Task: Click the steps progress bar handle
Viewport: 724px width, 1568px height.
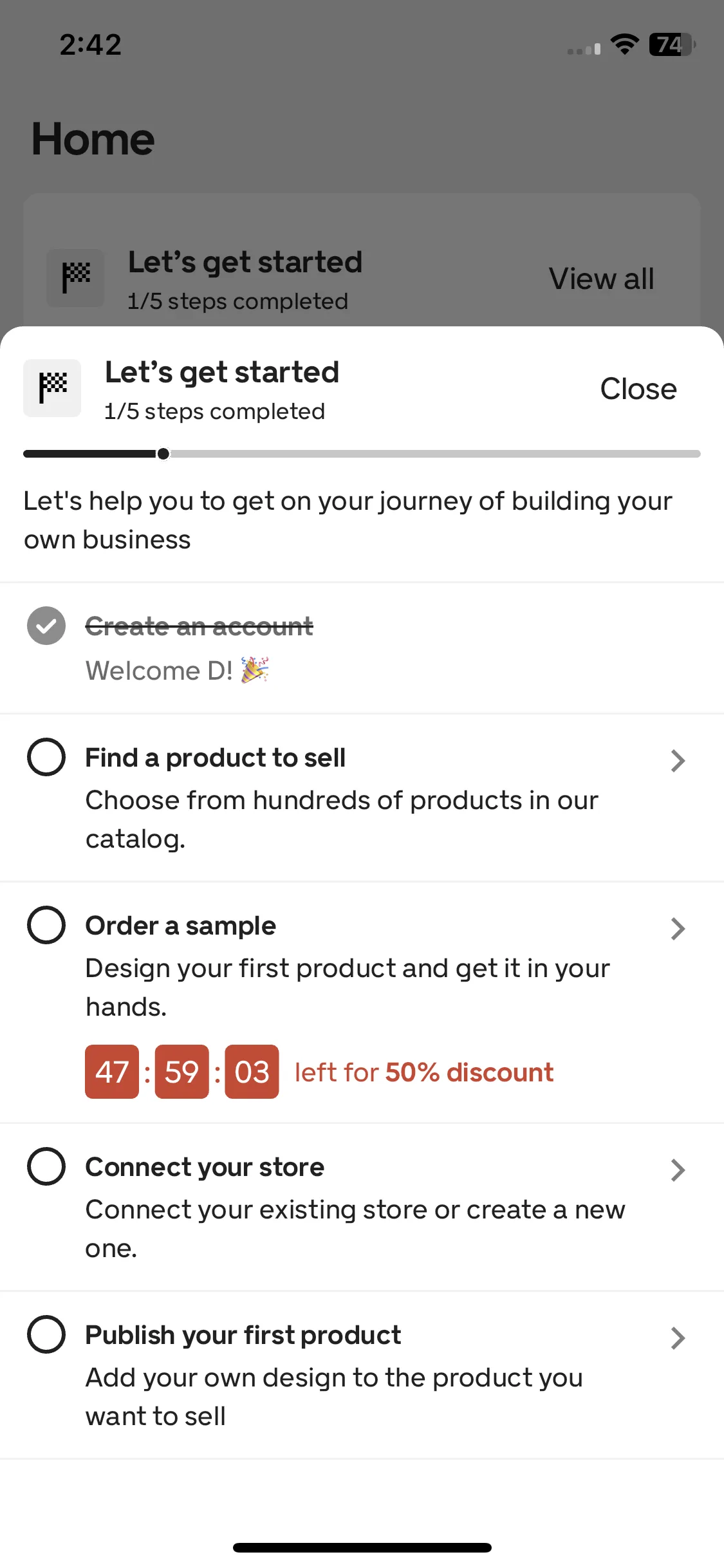Action: [x=163, y=454]
